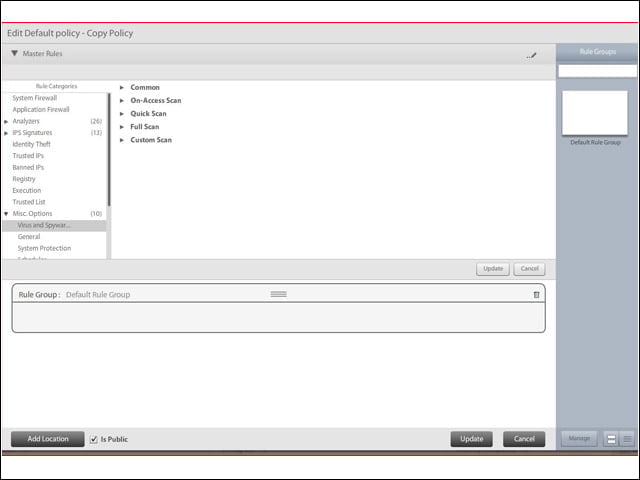Open the Identity Theft category
The width and height of the screenshot is (640, 480).
coord(31,144)
